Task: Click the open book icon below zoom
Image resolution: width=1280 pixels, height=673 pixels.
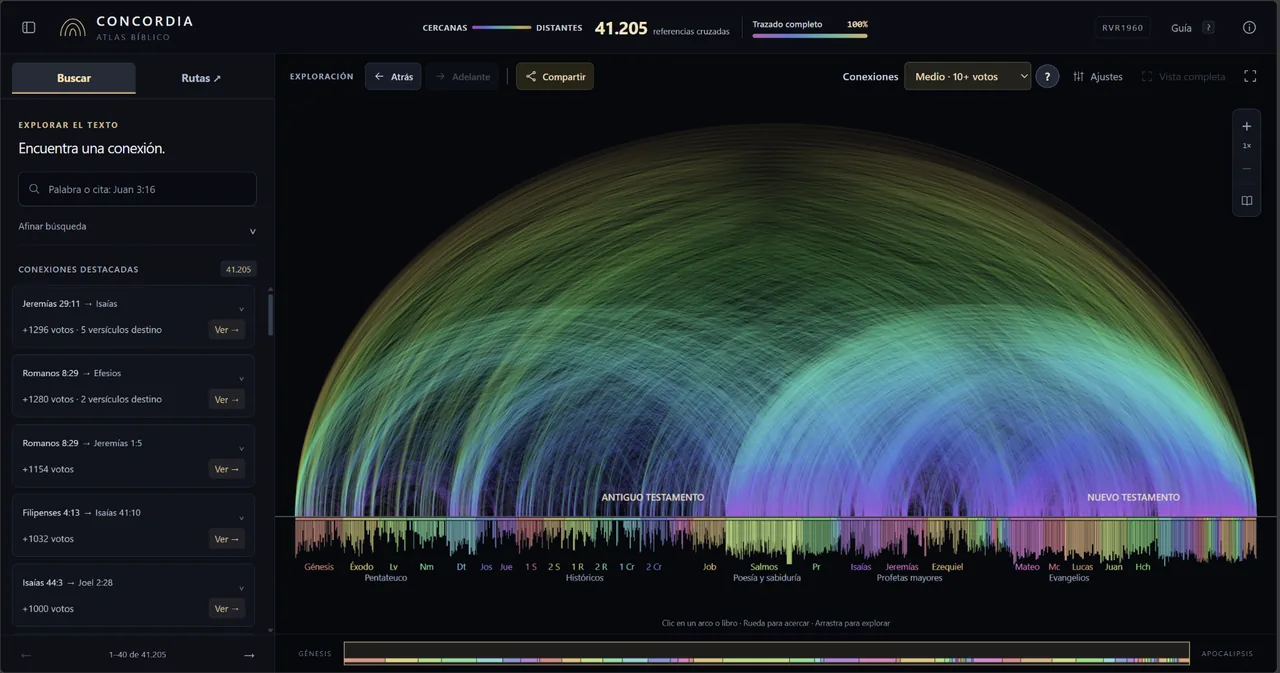Action: coord(1247,201)
